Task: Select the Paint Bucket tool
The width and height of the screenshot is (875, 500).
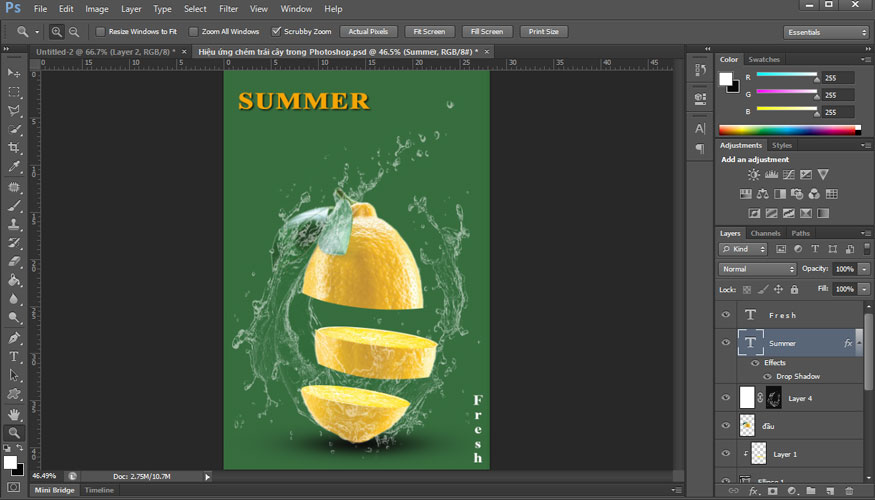Action: point(13,280)
